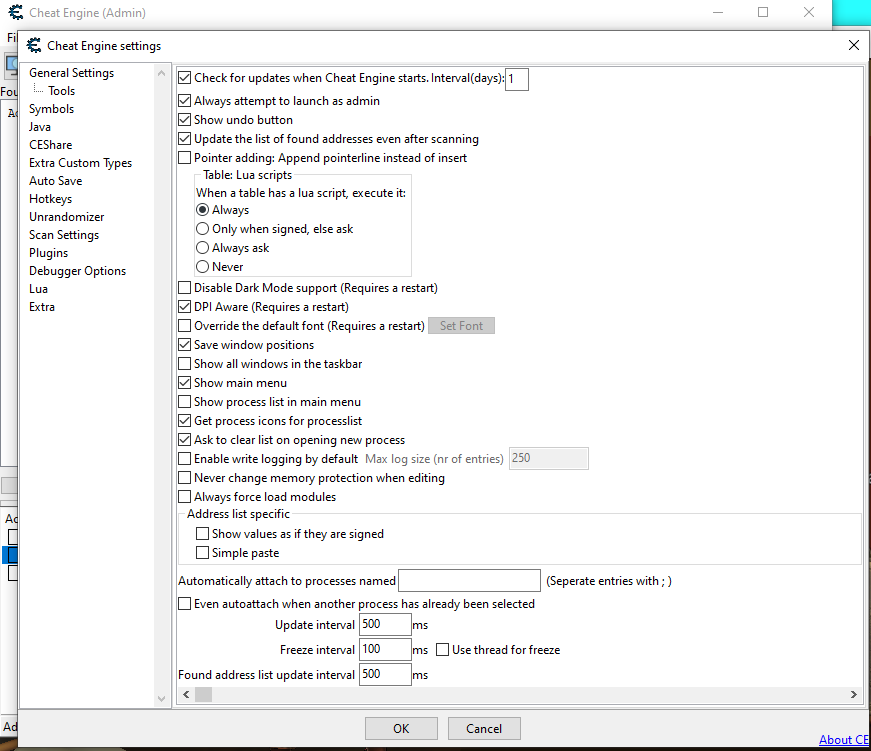Viewport: 871px width, 751px height.
Task: Enable Disable Dark Mode support checkbox
Action: 184,288
